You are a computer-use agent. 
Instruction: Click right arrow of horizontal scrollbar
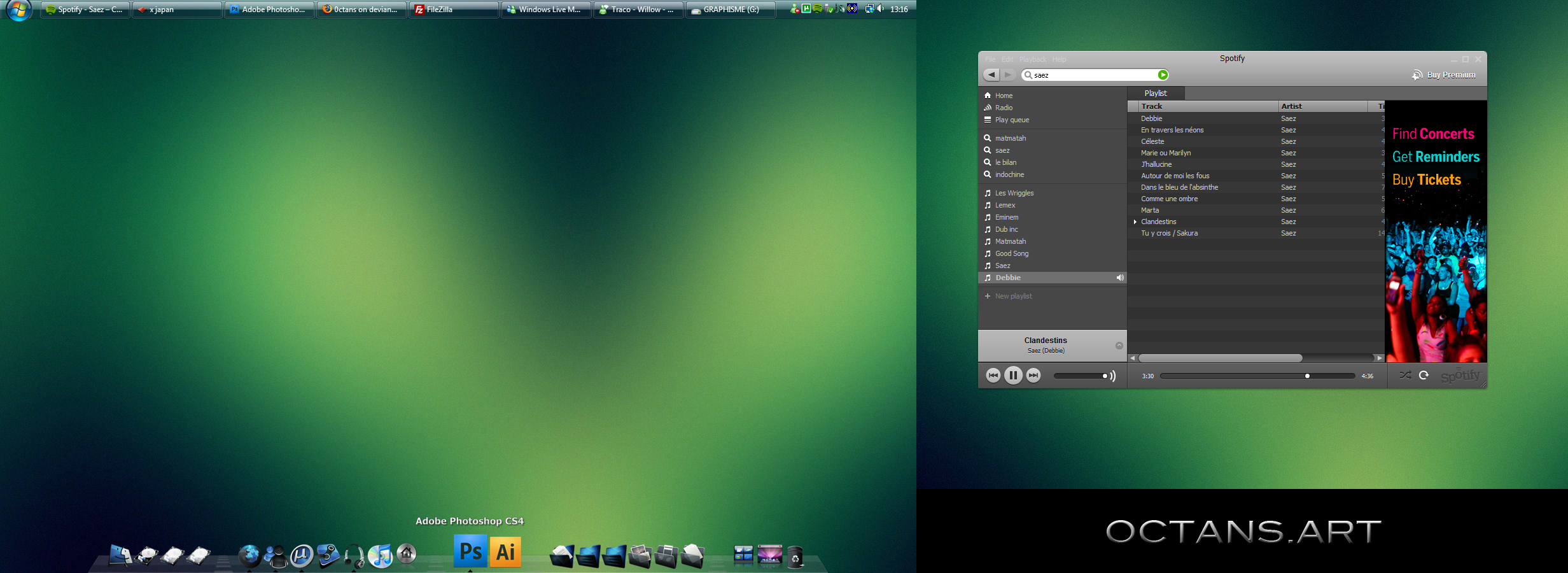[x=1379, y=358]
